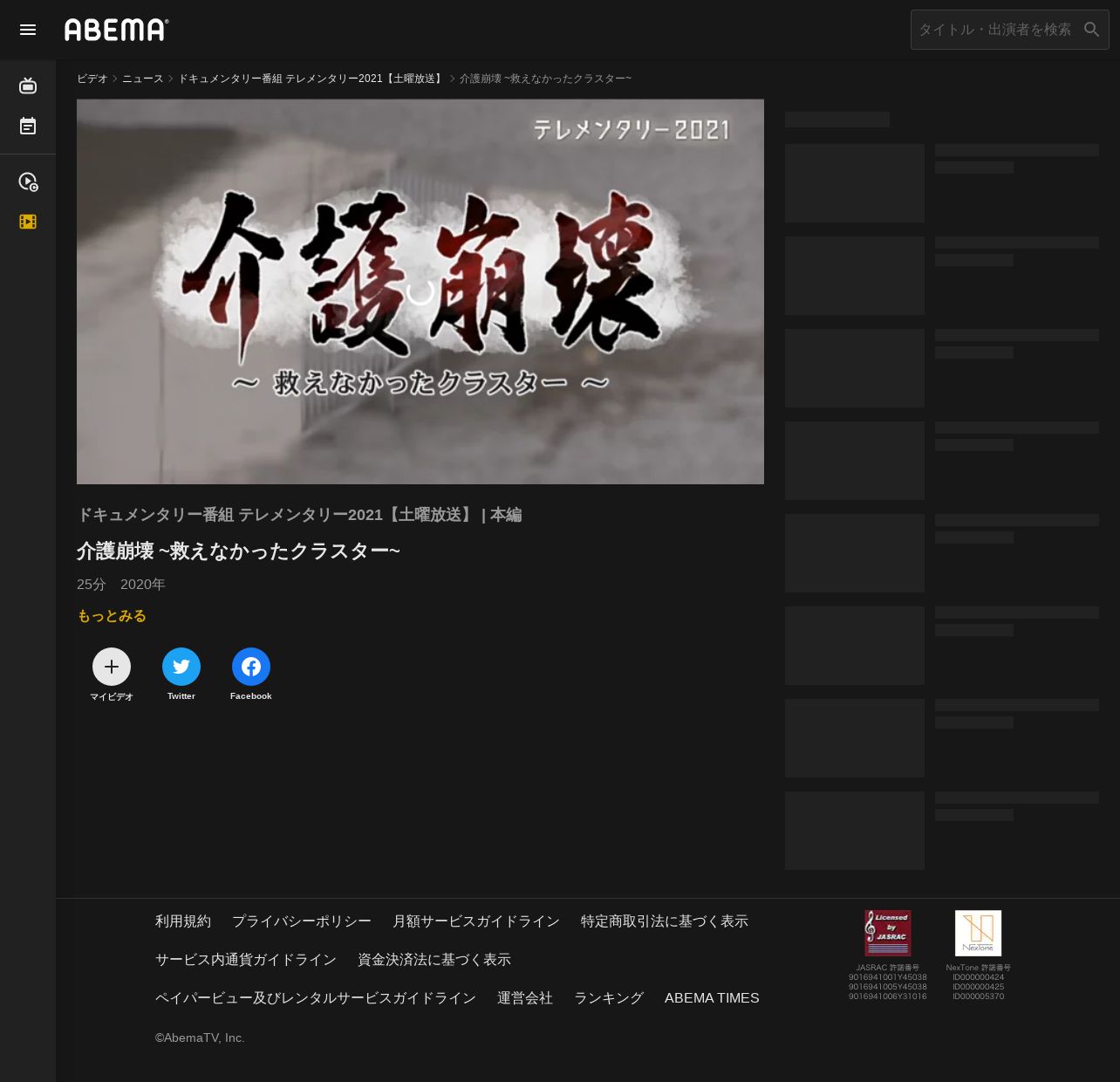The width and height of the screenshot is (1120, 1082).
Task: Open テレメンタリー2021 series breadcrumb
Action: point(311,79)
